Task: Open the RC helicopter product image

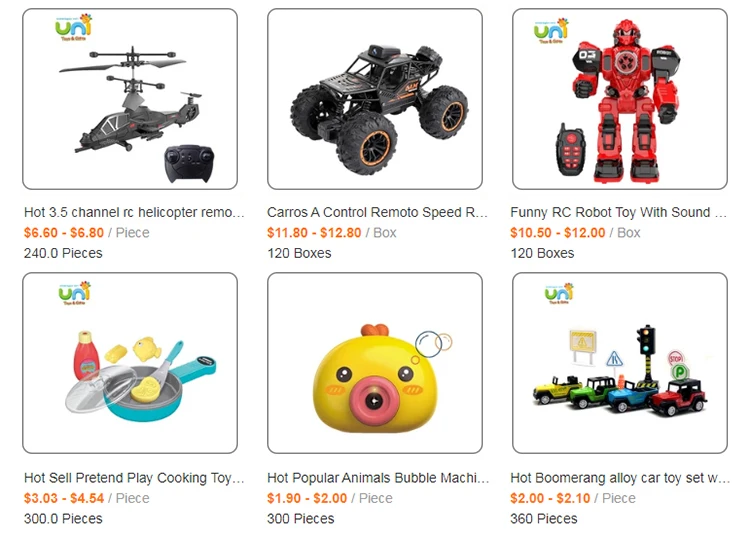Action: click(x=130, y=99)
